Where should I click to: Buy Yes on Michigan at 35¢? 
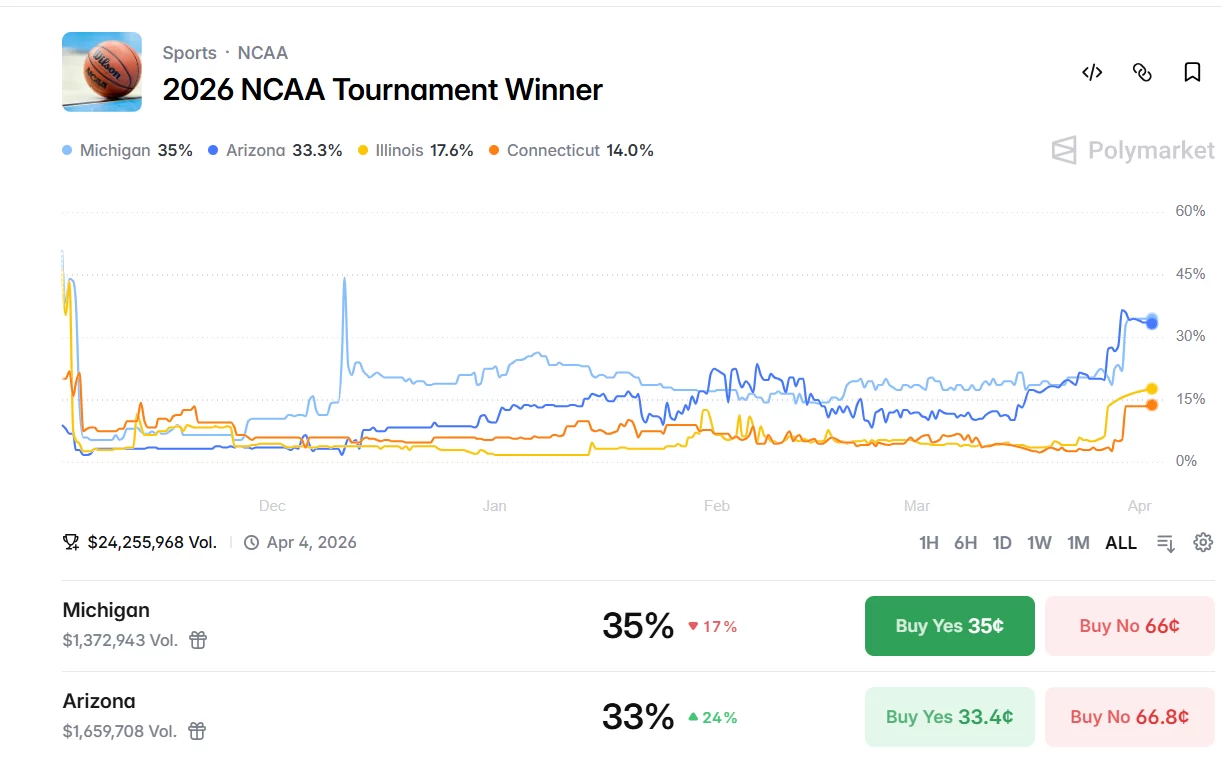[949, 626]
